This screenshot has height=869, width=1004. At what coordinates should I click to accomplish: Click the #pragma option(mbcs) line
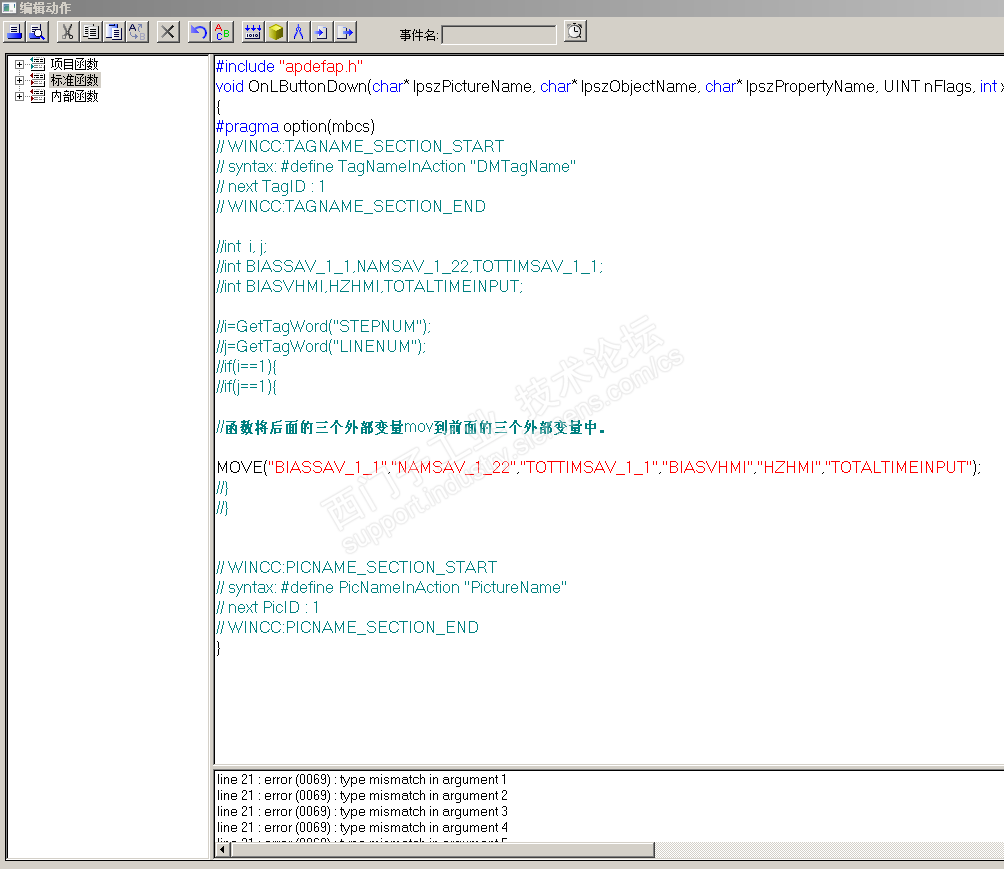(295, 126)
